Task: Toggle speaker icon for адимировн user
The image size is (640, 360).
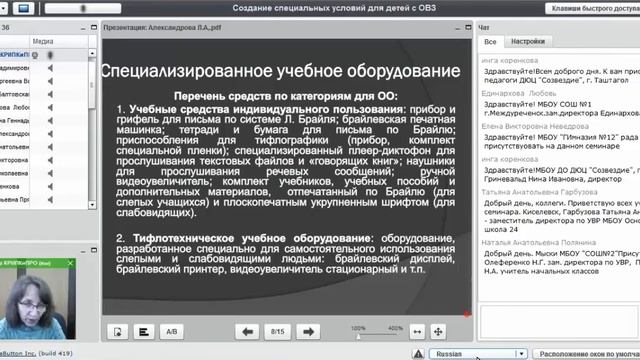Action: click(50, 68)
